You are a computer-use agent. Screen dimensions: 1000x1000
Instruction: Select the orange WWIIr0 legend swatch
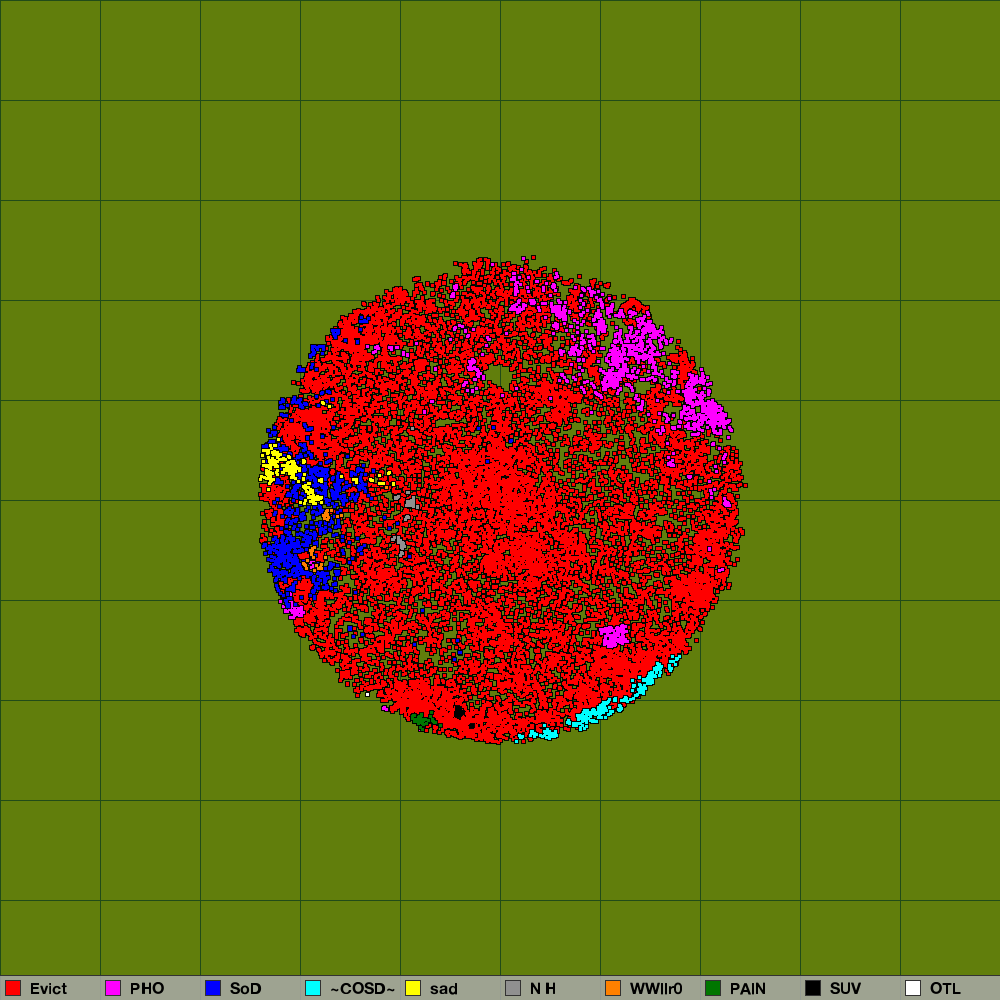pos(613,988)
